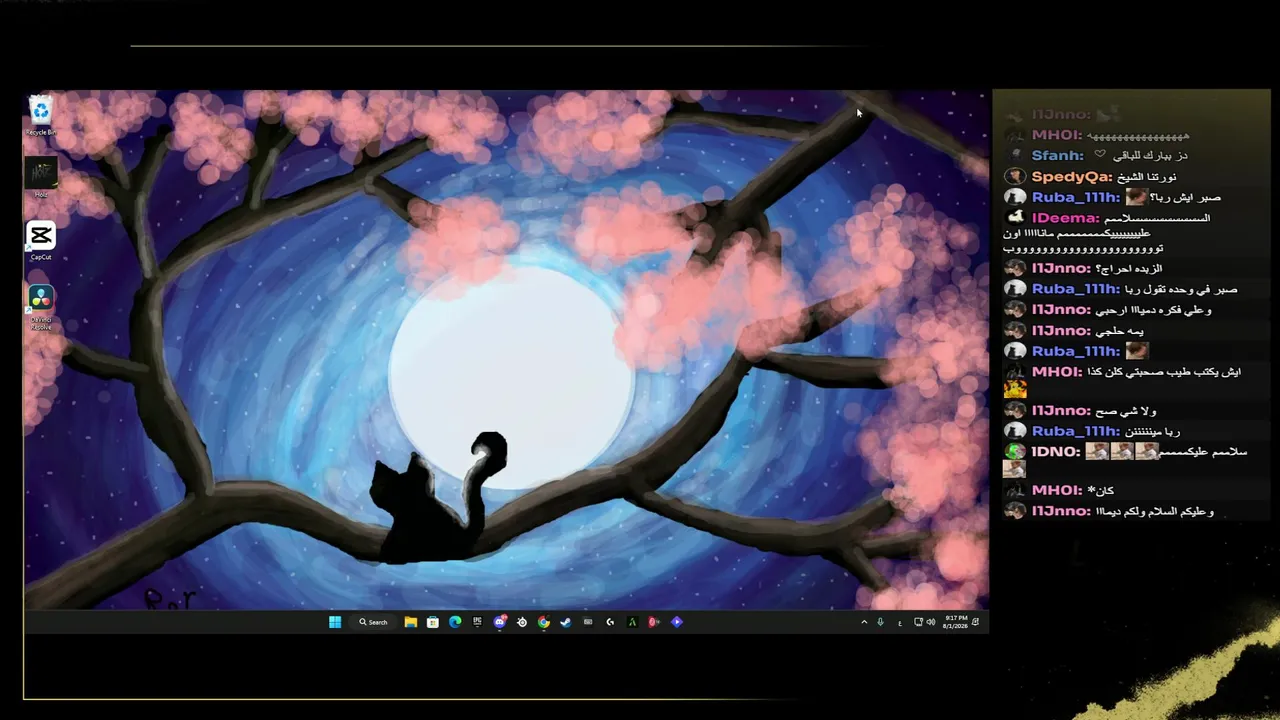This screenshot has height=720, width=1280.
Task: Open Discord from the taskbar
Action: pyautogui.click(x=500, y=622)
